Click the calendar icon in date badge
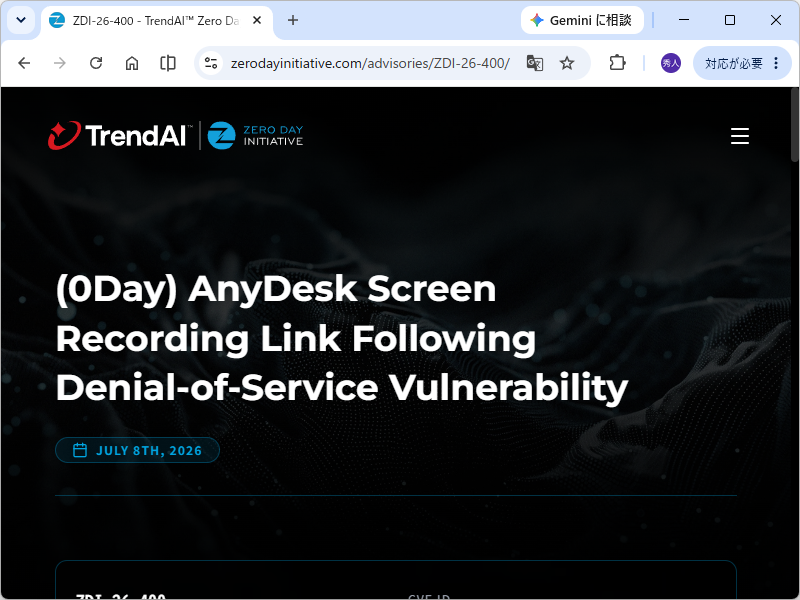Screen dimensions: 800x600 80,451
